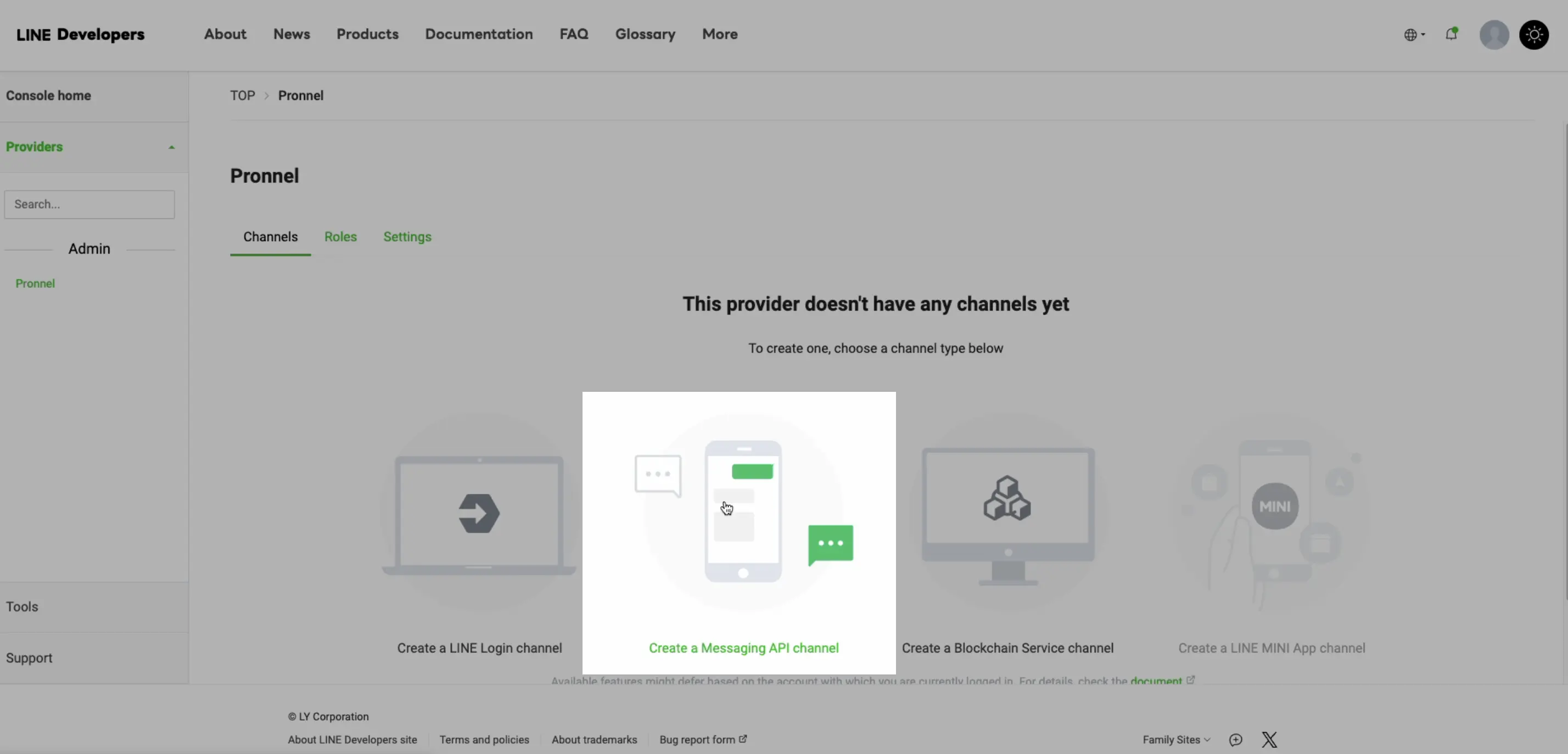Open About LINE Developers site link
Image resolution: width=1568 pixels, height=754 pixels.
(x=352, y=739)
